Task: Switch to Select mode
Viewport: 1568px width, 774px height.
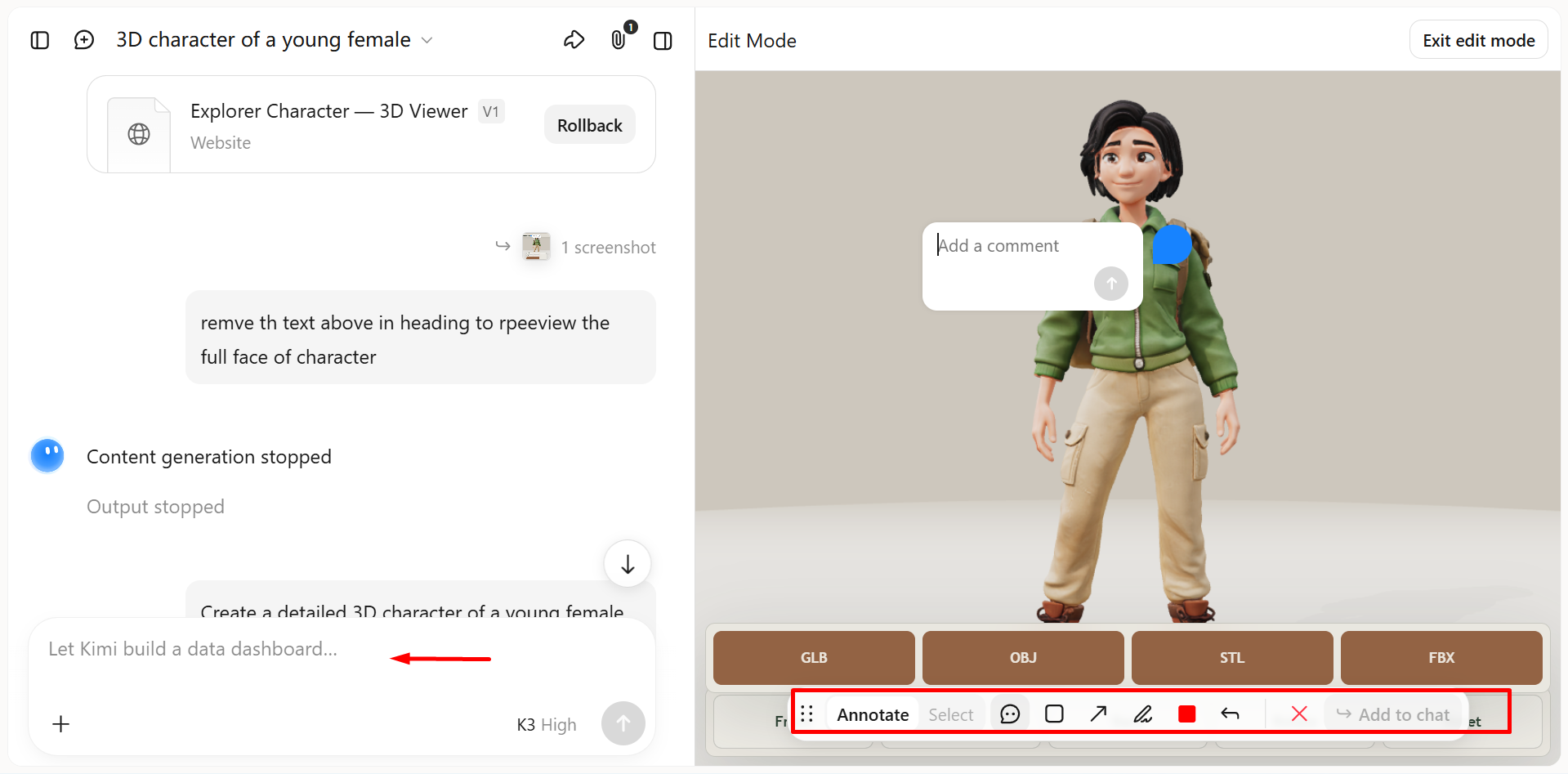Action: pos(950,714)
